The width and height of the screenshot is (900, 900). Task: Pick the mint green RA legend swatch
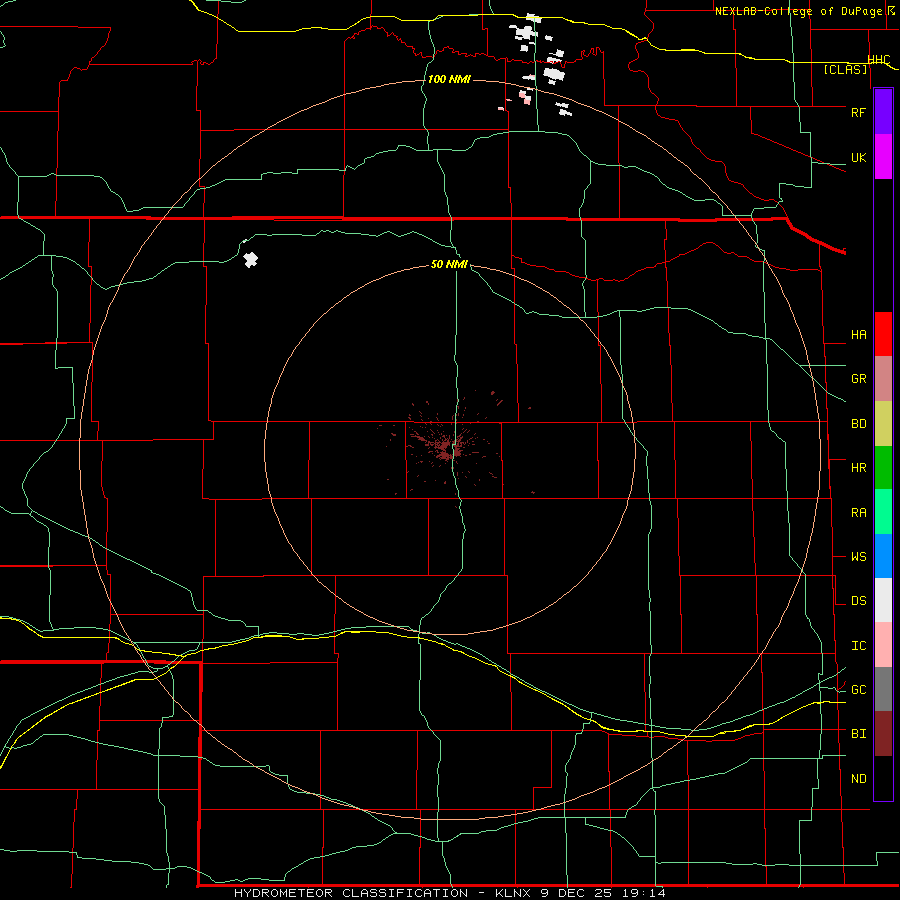click(x=883, y=512)
